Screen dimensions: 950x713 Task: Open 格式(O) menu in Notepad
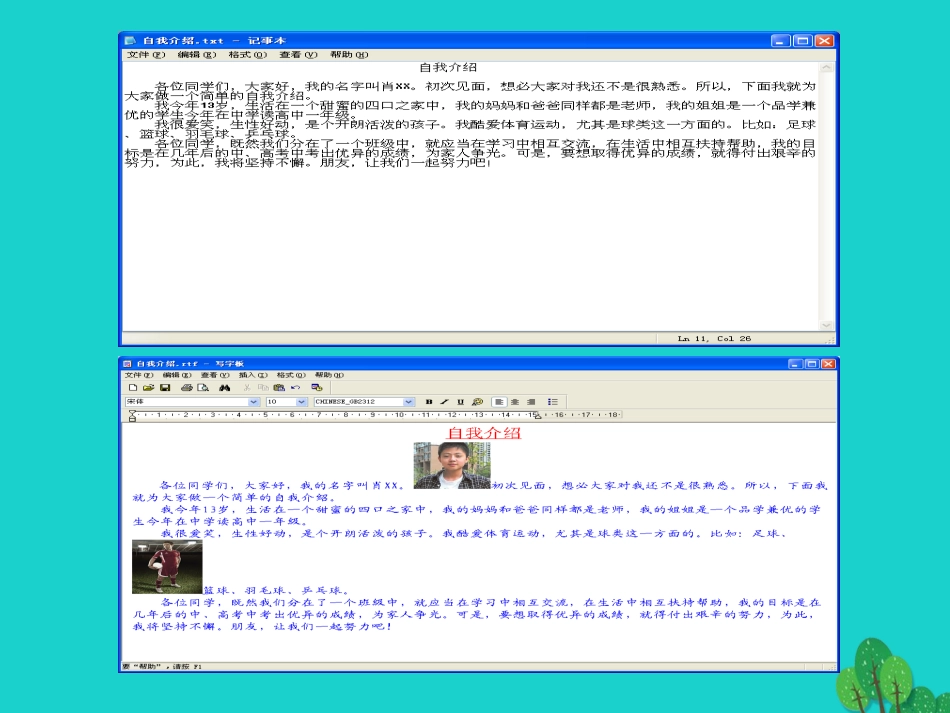pyautogui.click(x=247, y=55)
